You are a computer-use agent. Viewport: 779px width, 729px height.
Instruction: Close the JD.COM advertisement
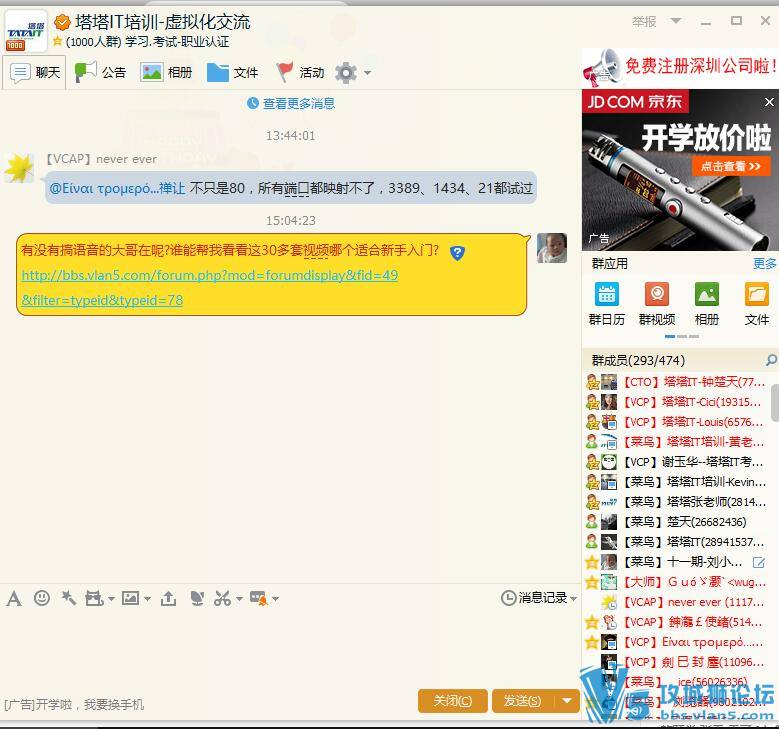(769, 102)
